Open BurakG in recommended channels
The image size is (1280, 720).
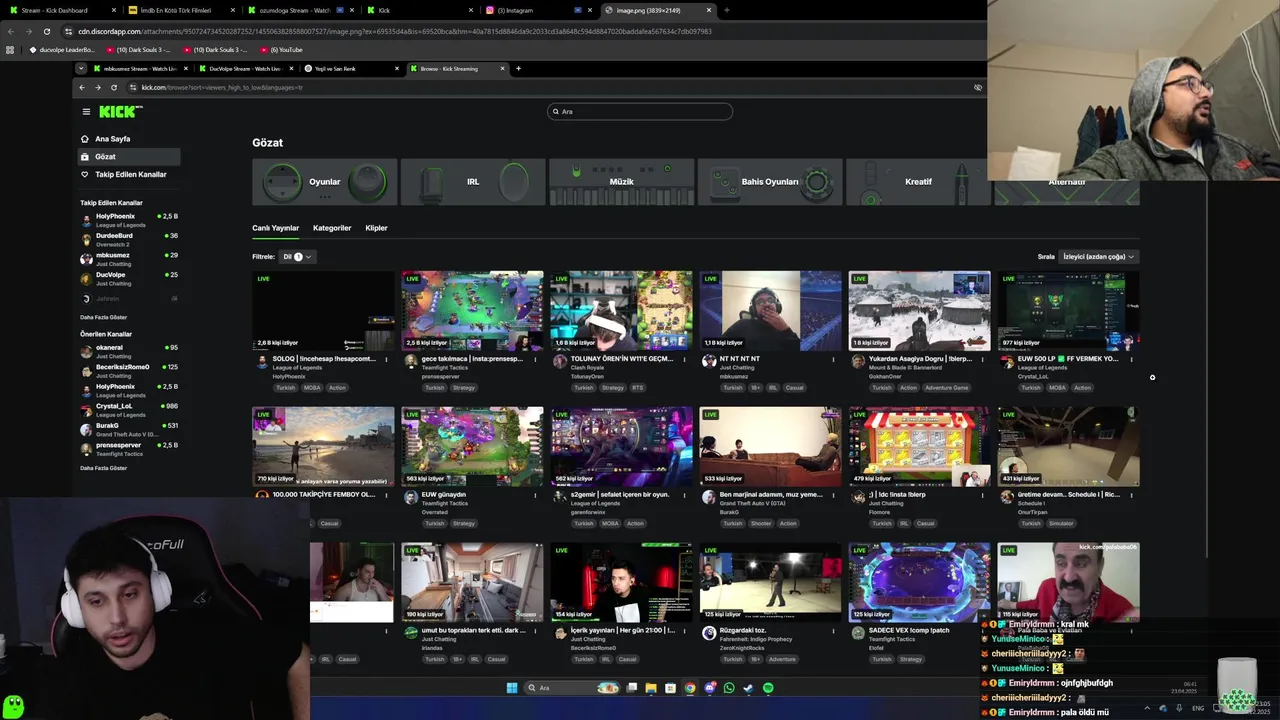tap(129, 429)
